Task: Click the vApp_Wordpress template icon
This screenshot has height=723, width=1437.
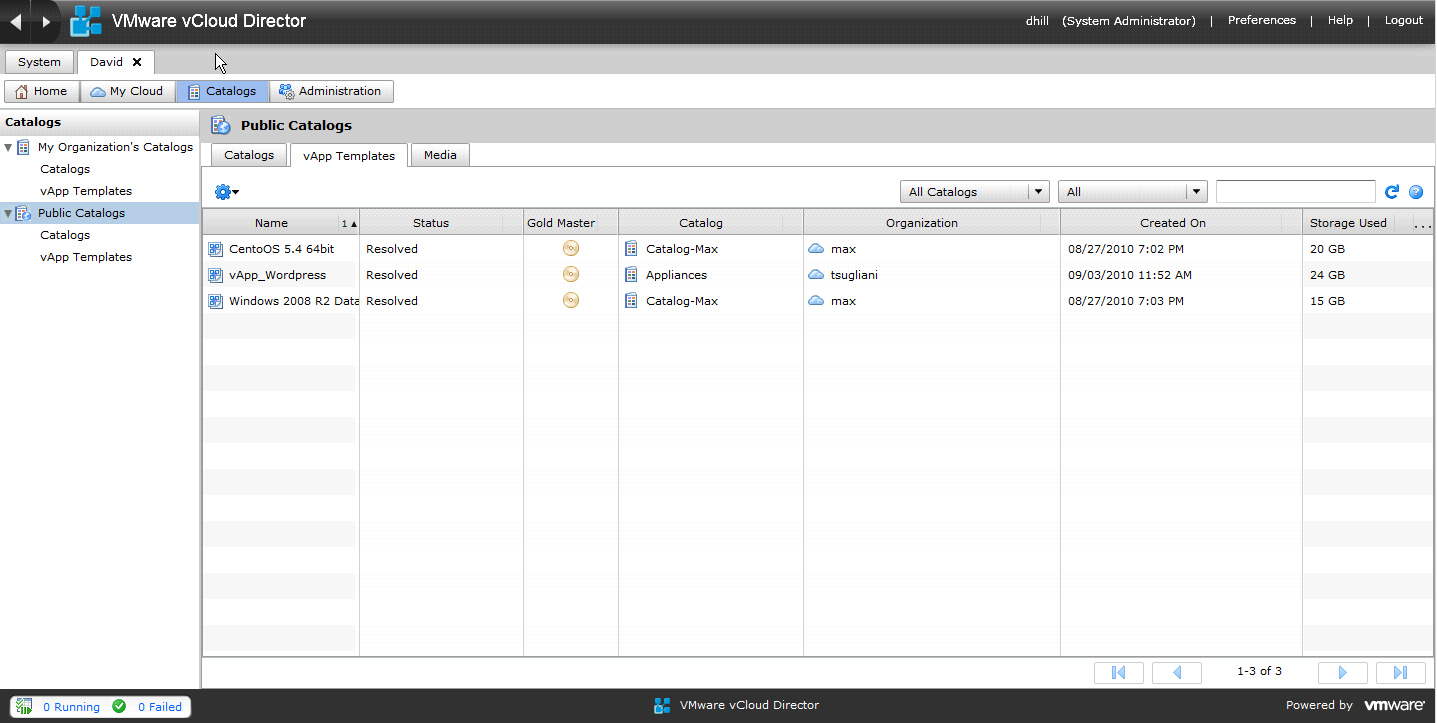Action: click(x=215, y=275)
